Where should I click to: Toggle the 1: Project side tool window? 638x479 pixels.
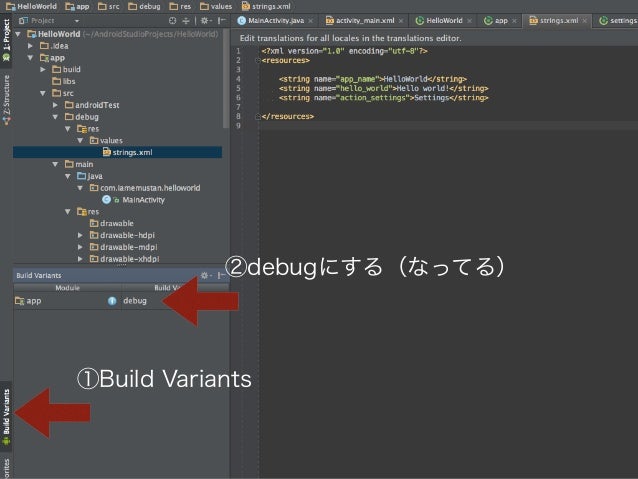(x=6, y=39)
